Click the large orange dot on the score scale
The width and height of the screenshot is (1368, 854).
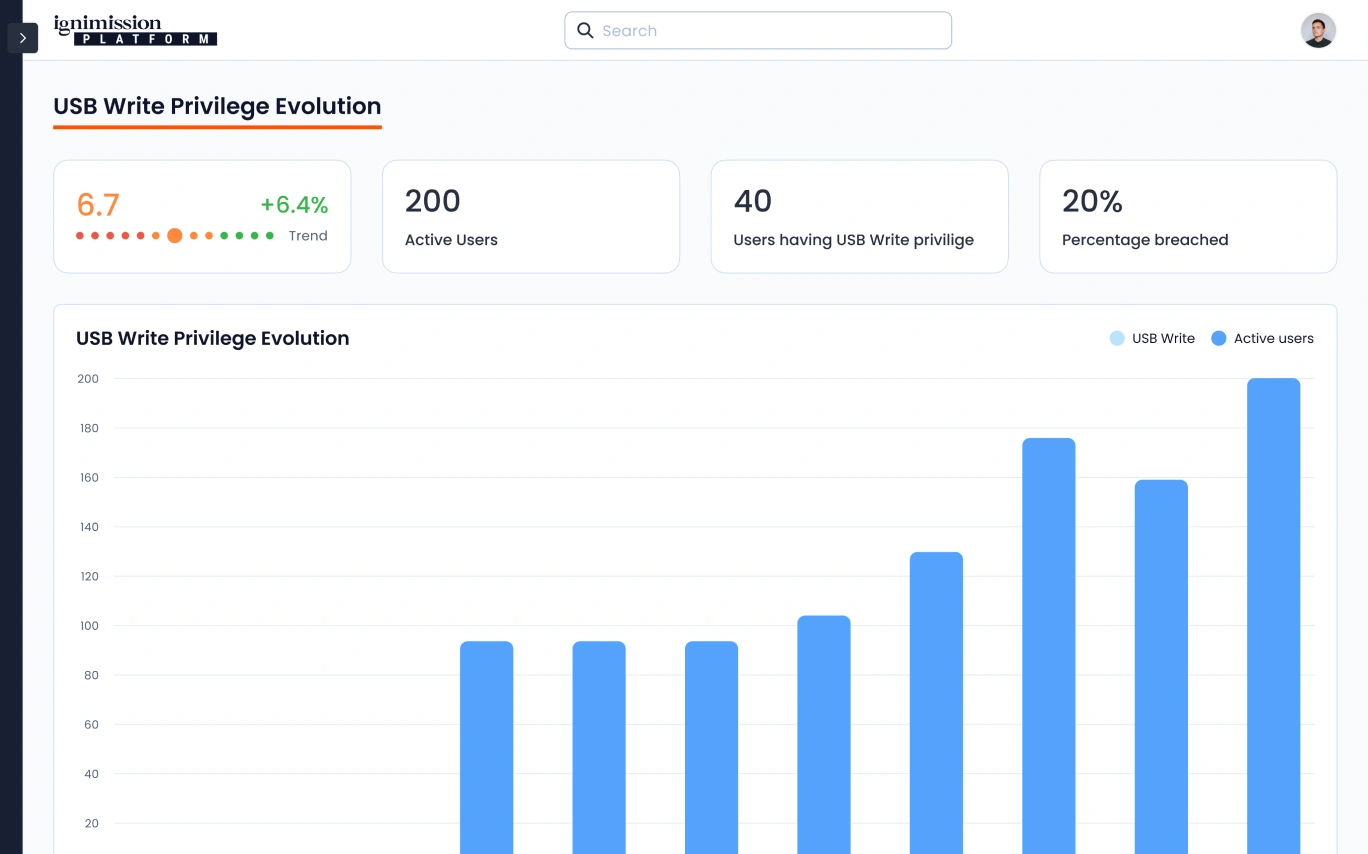tap(175, 236)
